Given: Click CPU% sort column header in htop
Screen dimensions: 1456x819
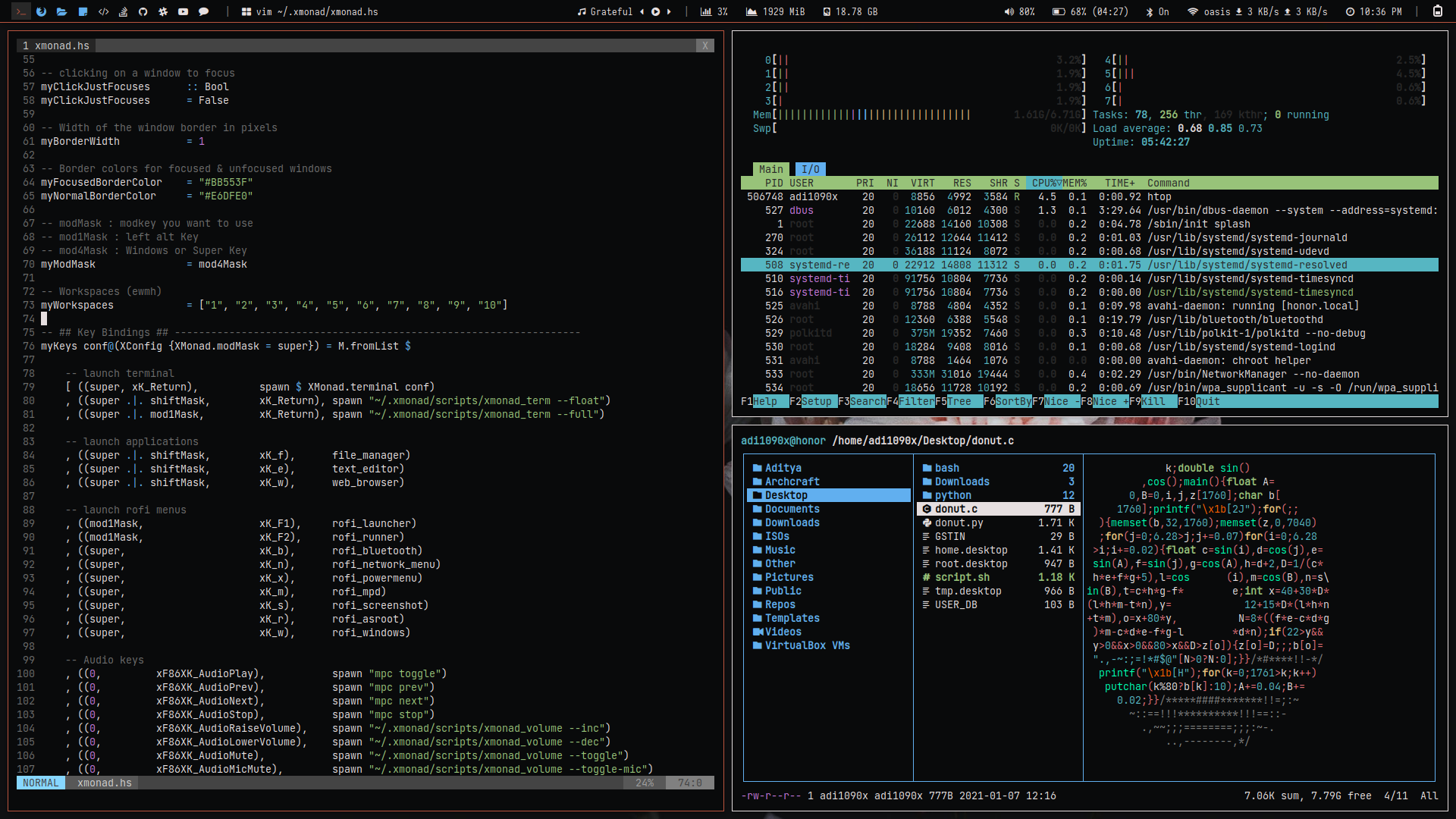Looking at the screenshot, I should coord(1046,183).
